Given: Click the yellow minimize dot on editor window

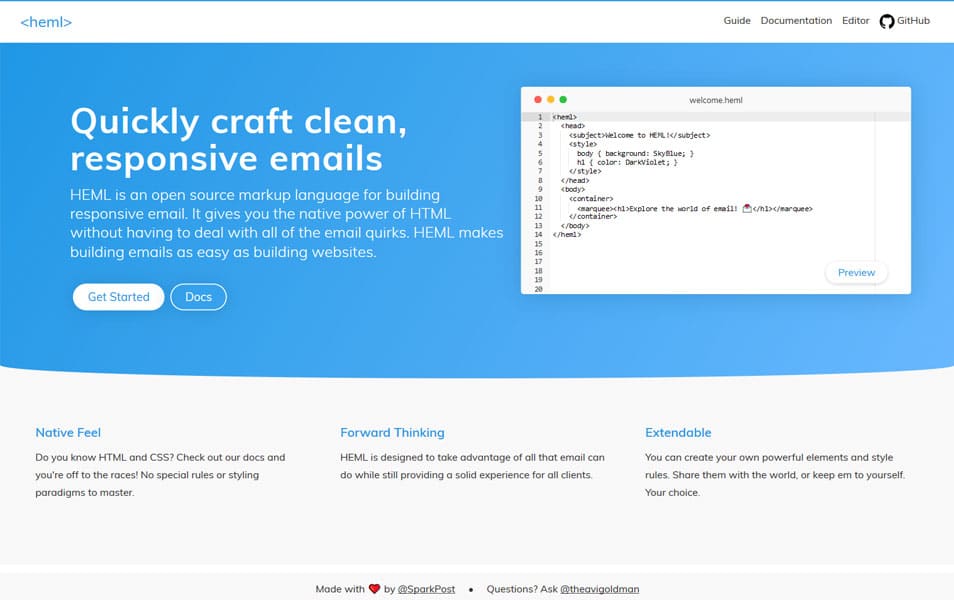Looking at the screenshot, I should pyautogui.click(x=551, y=99).
